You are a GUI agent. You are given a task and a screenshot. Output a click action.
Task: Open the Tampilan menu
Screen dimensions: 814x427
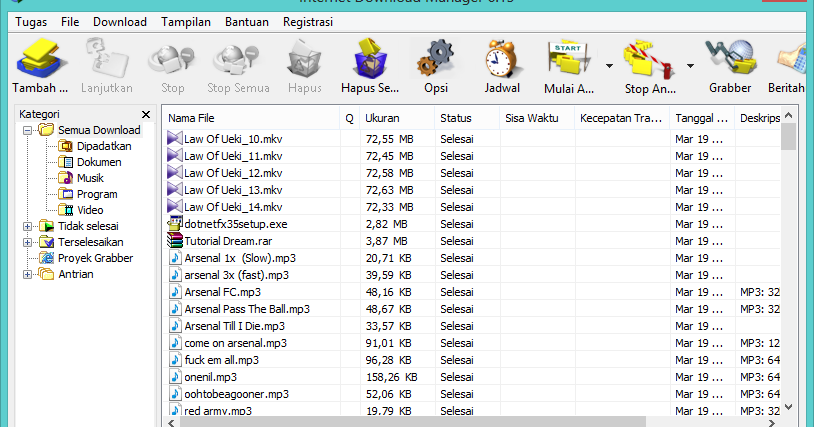pos(186,22)
